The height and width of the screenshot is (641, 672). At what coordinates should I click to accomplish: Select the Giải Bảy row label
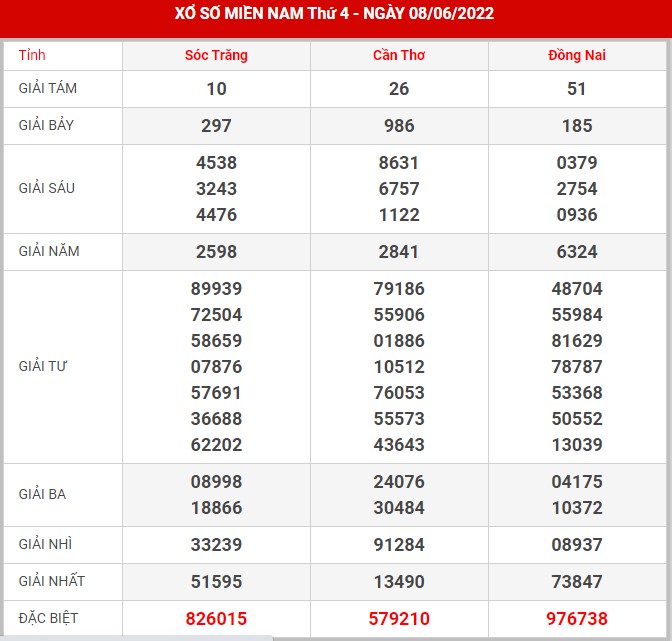pos(48,125)
